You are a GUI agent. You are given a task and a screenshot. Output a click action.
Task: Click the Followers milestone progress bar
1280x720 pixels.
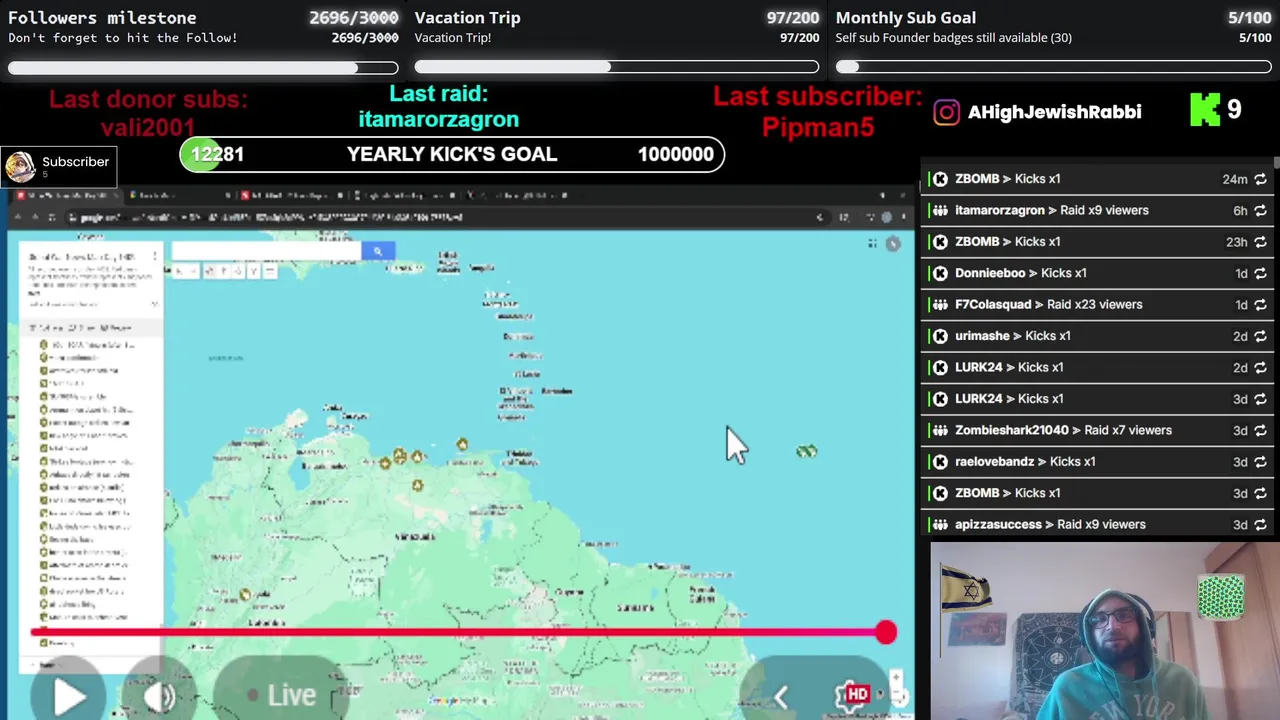[203, 68]
